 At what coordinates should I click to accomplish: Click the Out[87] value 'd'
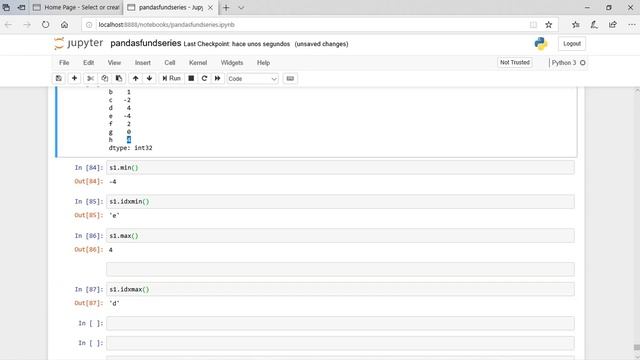(115, 303)
